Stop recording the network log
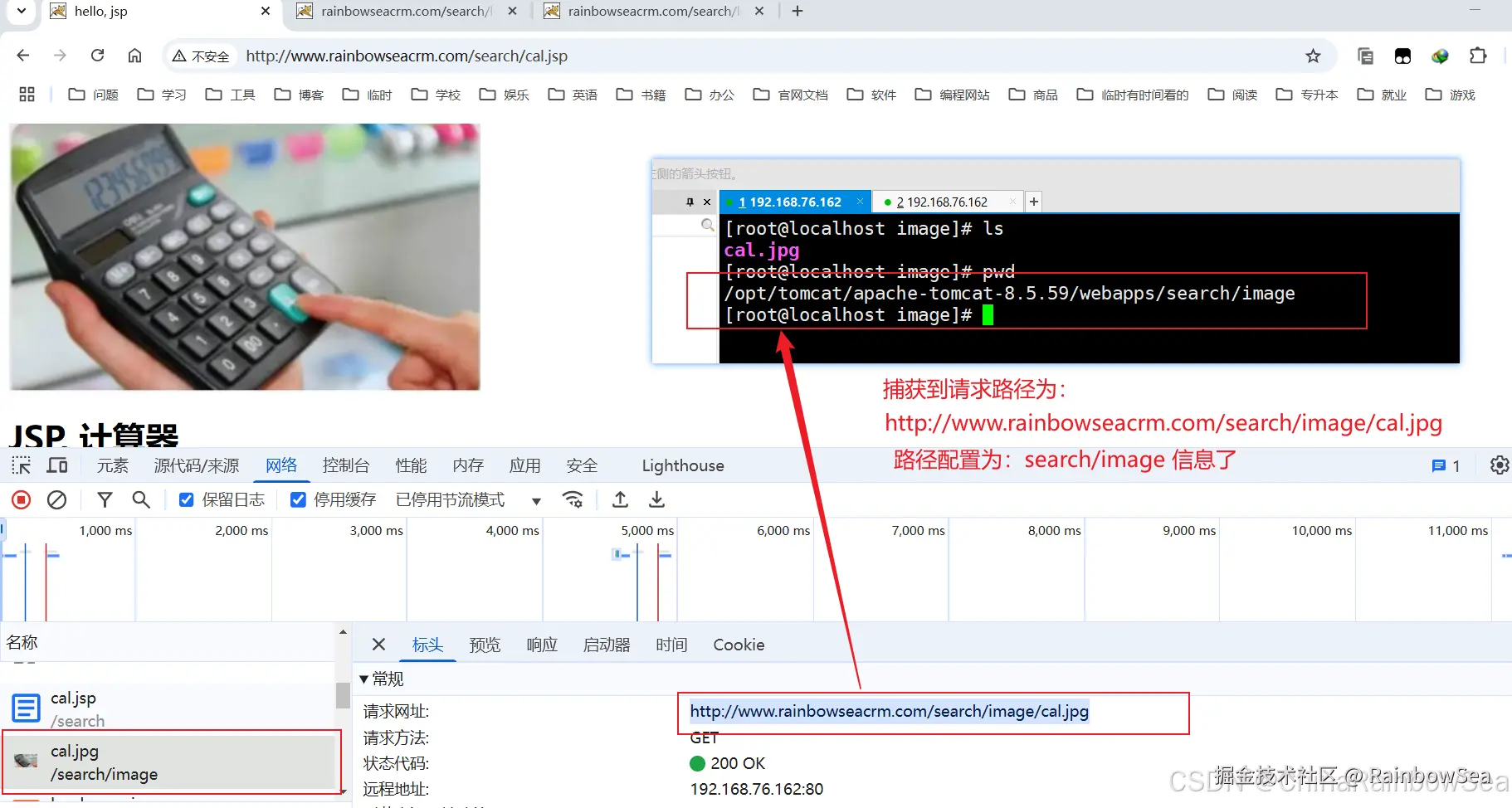Screen dimensions: 1512x808 coord(22,499)
